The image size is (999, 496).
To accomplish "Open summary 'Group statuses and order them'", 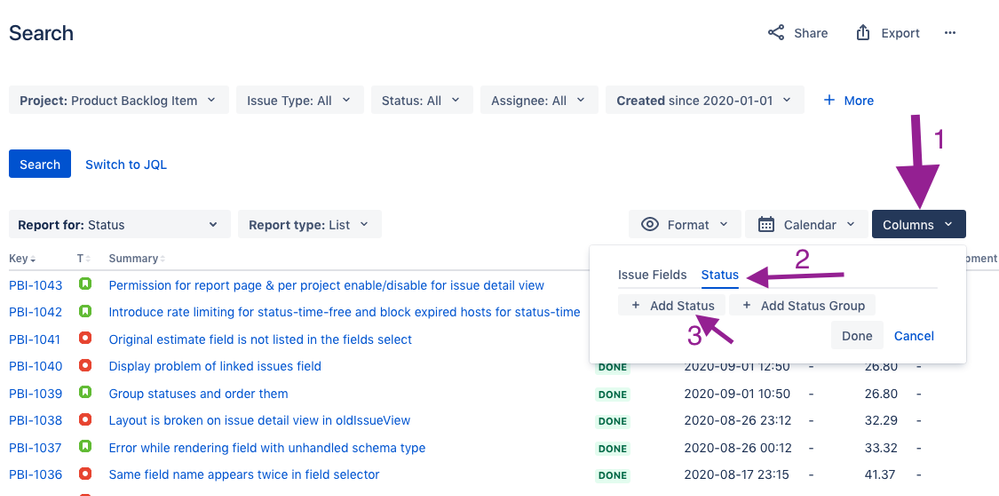I will click(x=198, y=393).
